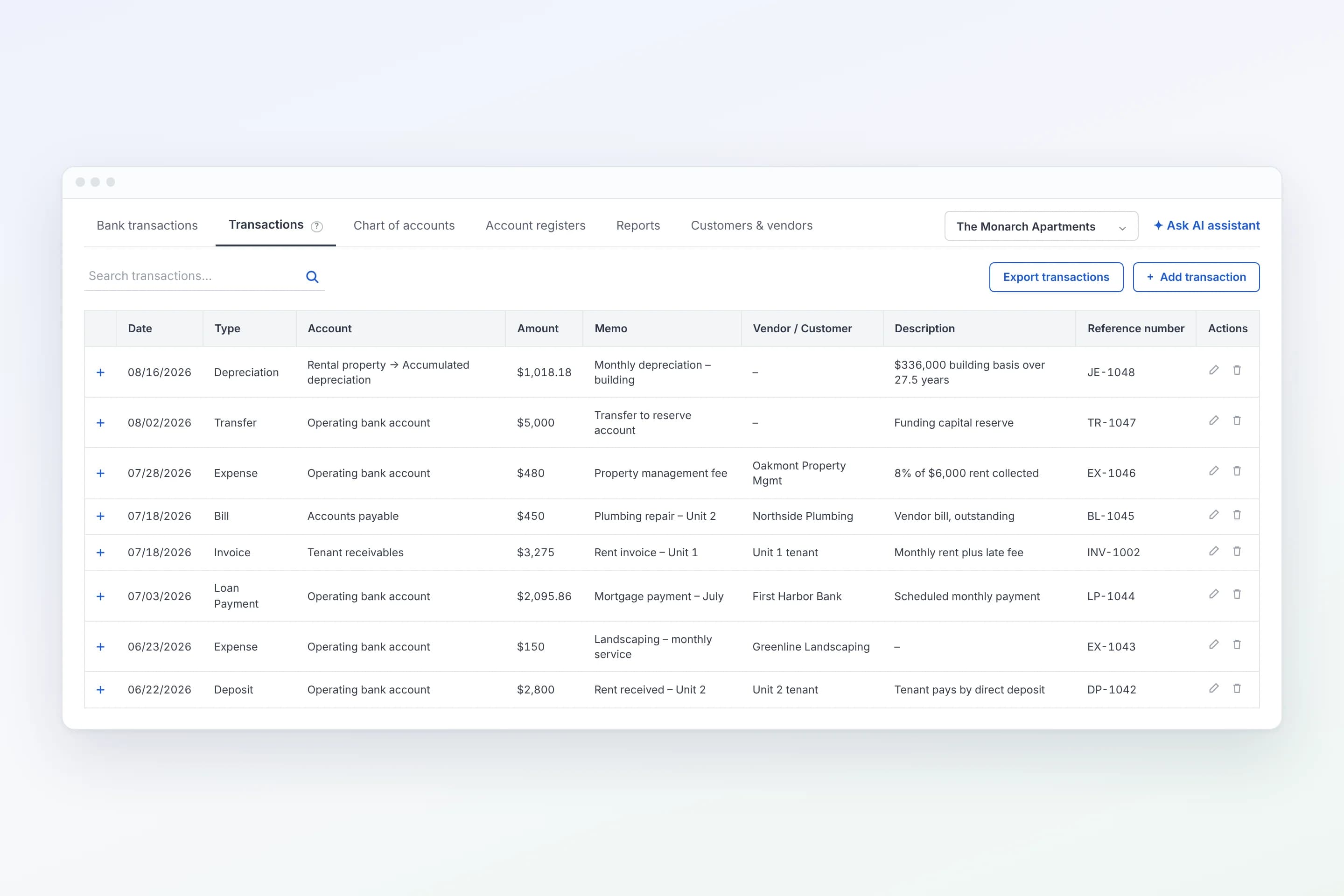The width and height of the screenshot is (1344, 896).
Task: Edit the EX-1046 expense entry
Action: click(1214, 471)
